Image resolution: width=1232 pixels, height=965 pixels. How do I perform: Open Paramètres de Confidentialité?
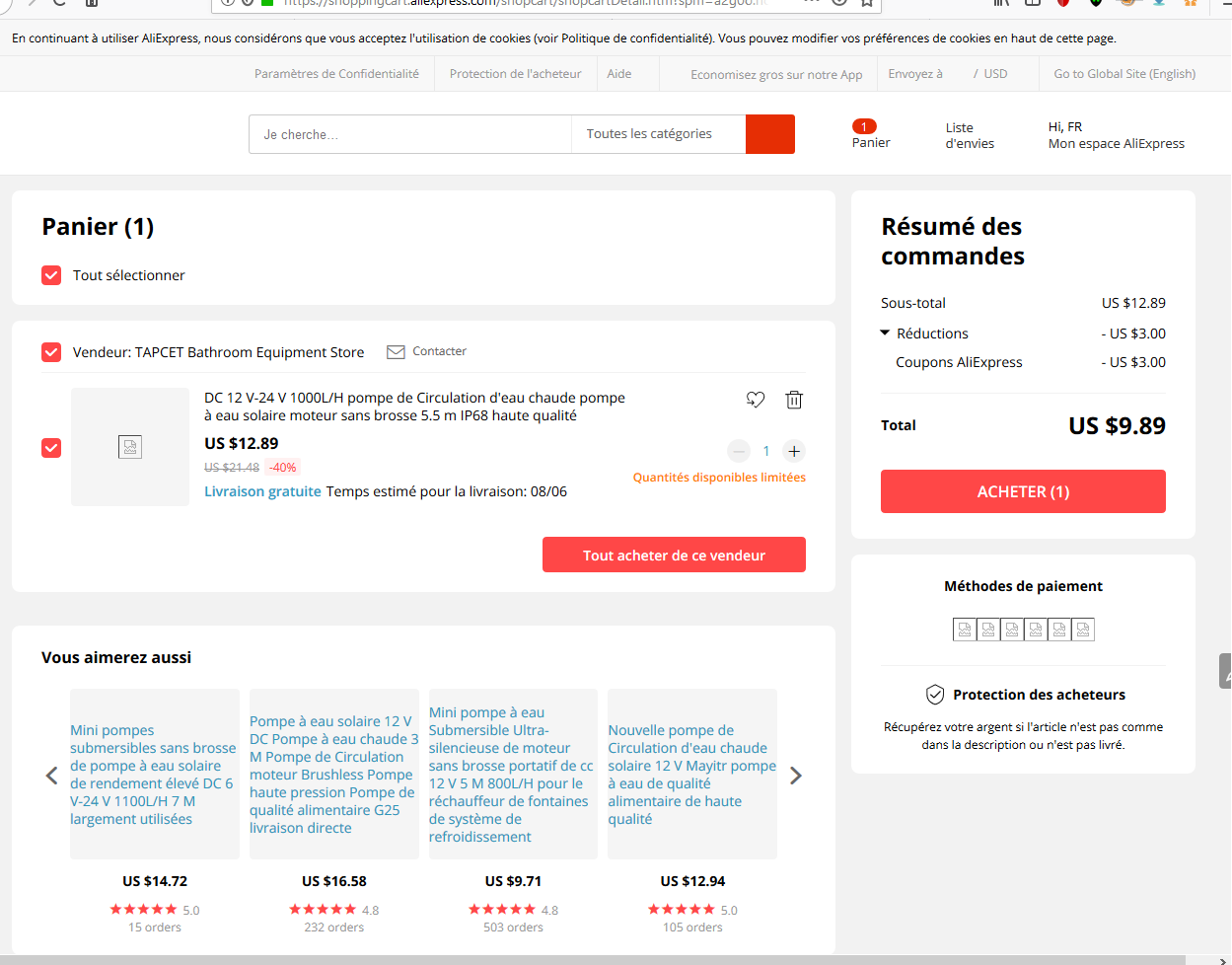click(x=336, y=74)
